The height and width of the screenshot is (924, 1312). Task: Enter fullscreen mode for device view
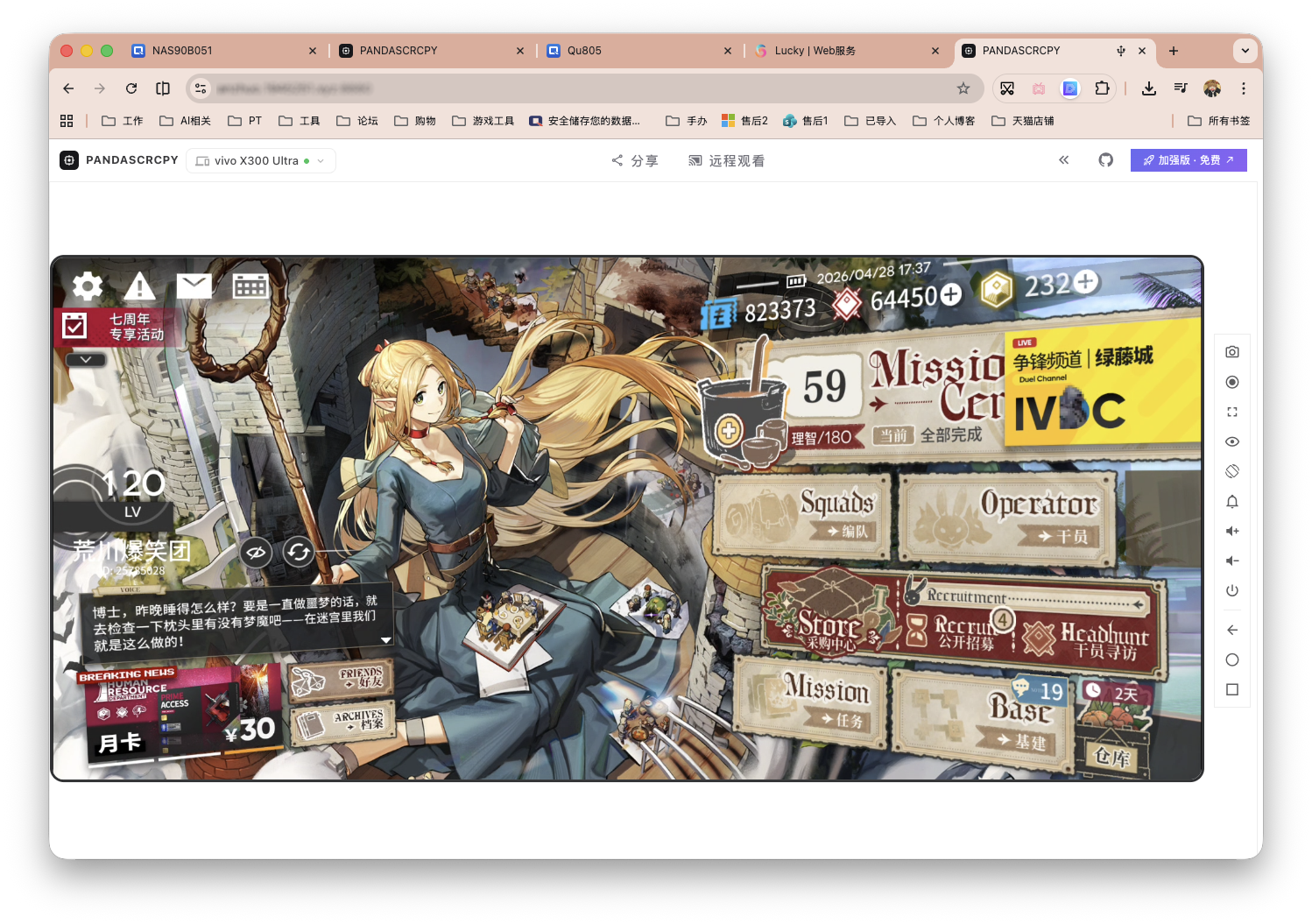click(1232, 412)
